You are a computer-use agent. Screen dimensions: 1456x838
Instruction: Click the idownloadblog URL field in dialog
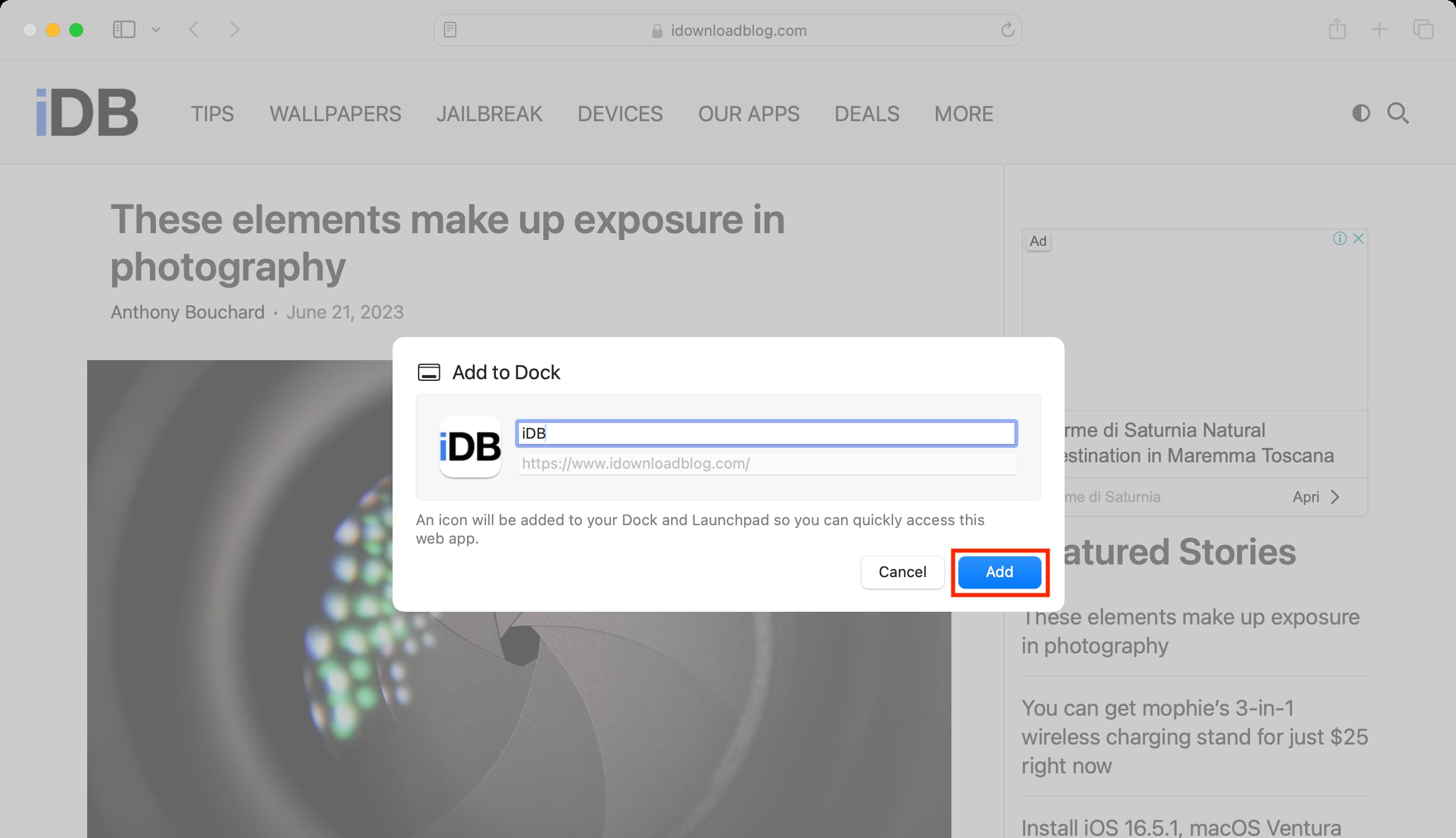click(766, 463)
